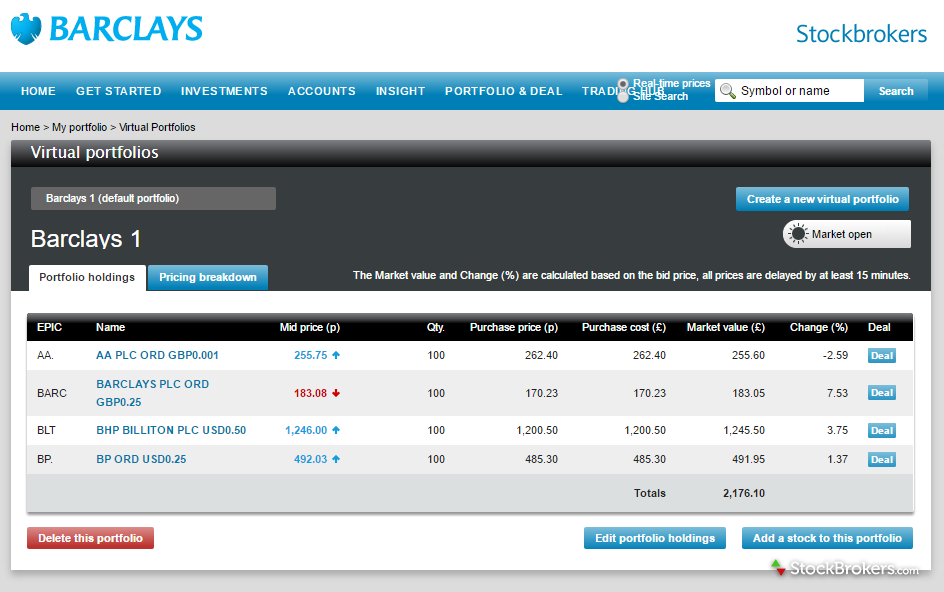Image resolution: width=944 pixels, height=592 pixels.
Task: Click the -2.59 change value
Action: 835,355
